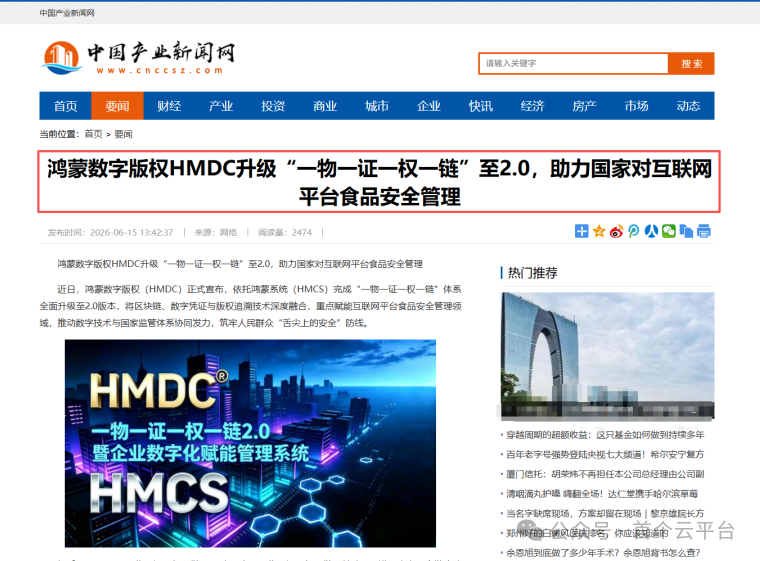This screenshot has width=760, height=561.
Task: Click the article headline about 鸿蒙数字版权HMDC
Action: click(379, 182)
